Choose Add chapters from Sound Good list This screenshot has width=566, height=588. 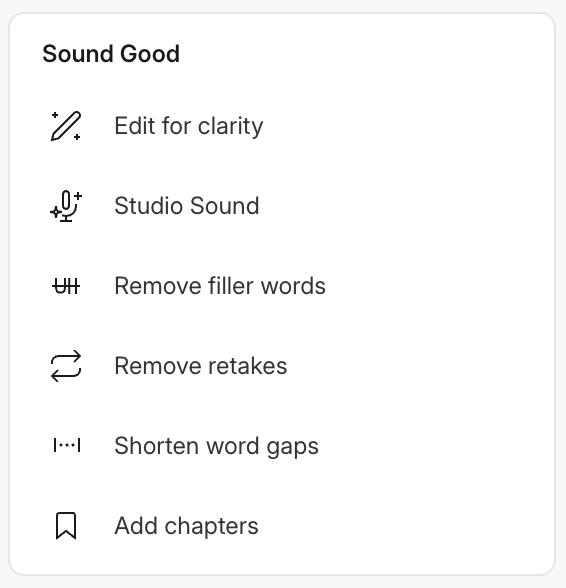tap(282, 526)
